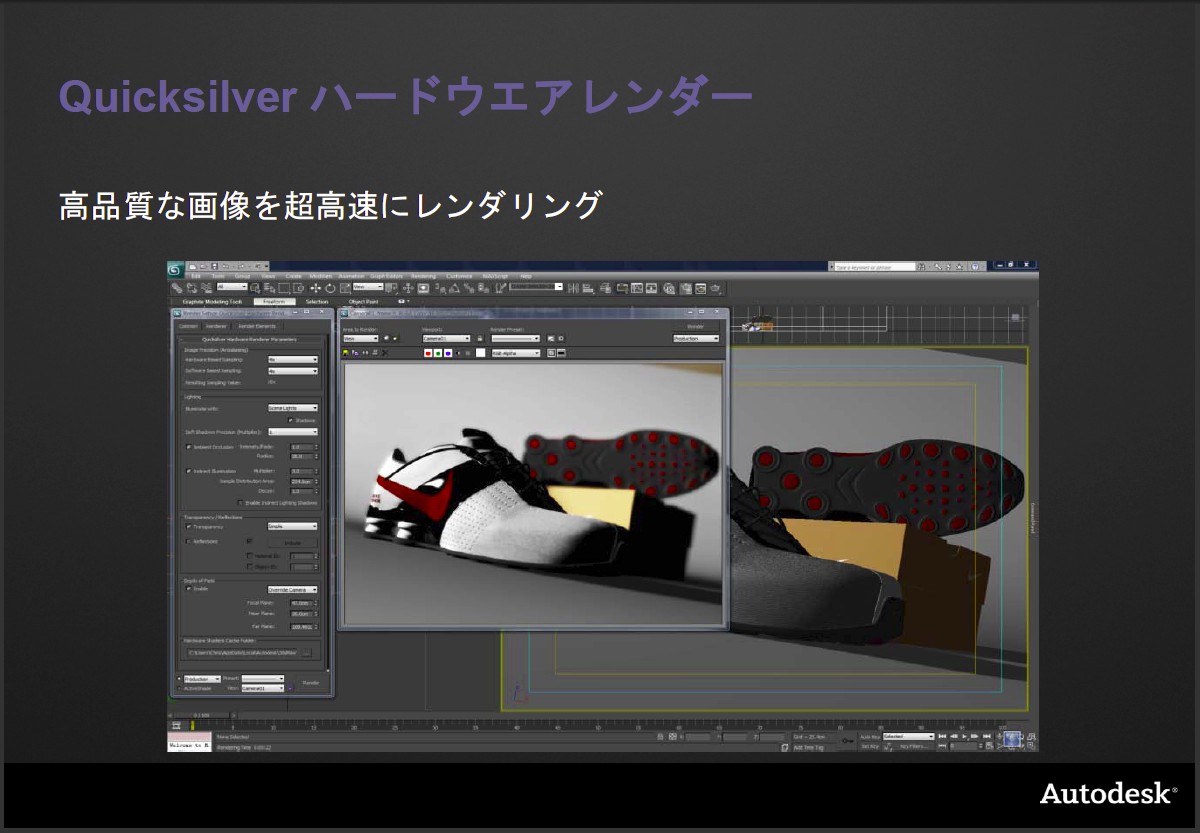Screen dimensions: 1200x833
Task: Switch to the Render Elements tab
Action: click(258, 326)
